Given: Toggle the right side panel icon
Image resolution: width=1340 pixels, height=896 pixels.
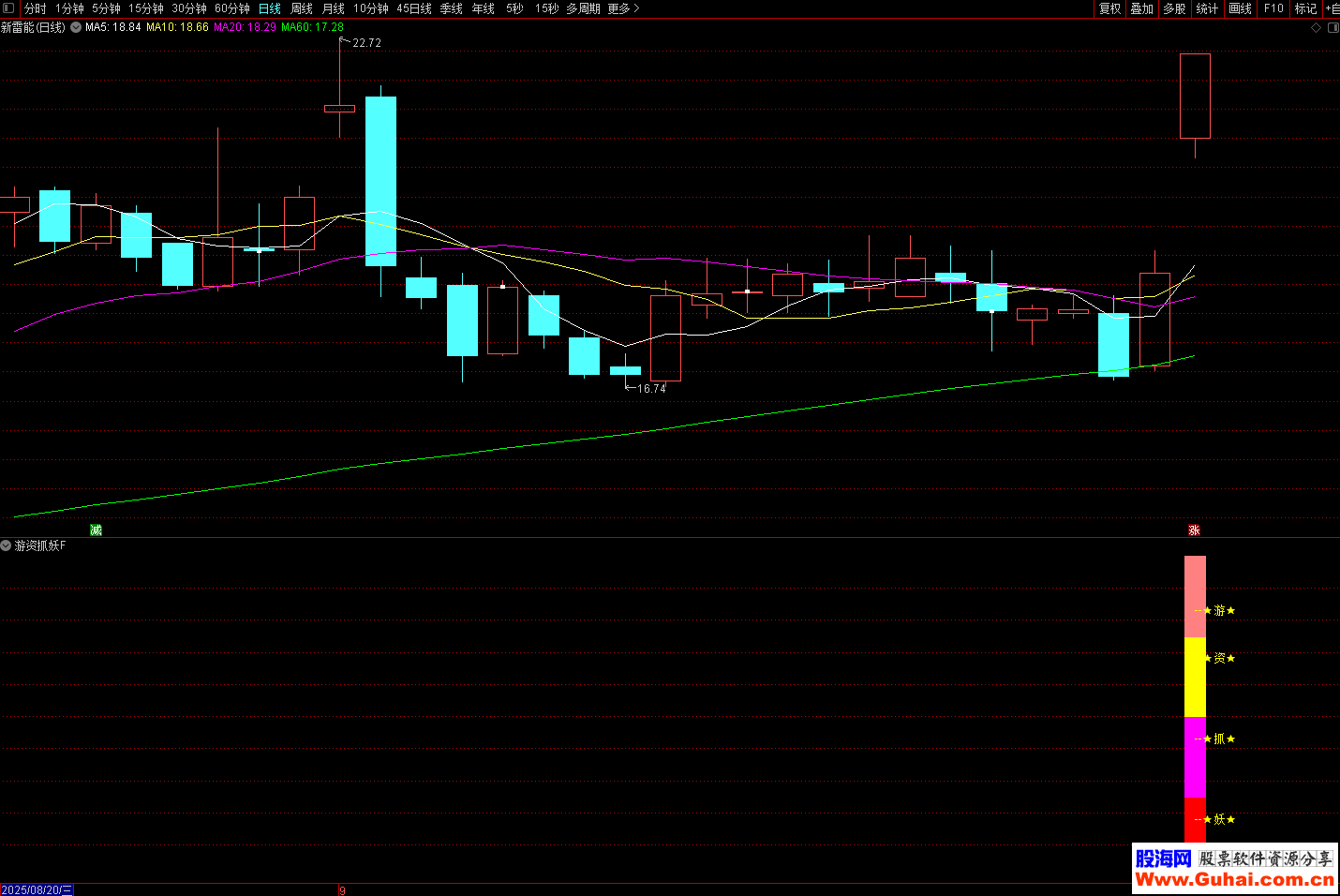Looking at the screenshot, I should pyautogui.click(x=1333, y=28).
